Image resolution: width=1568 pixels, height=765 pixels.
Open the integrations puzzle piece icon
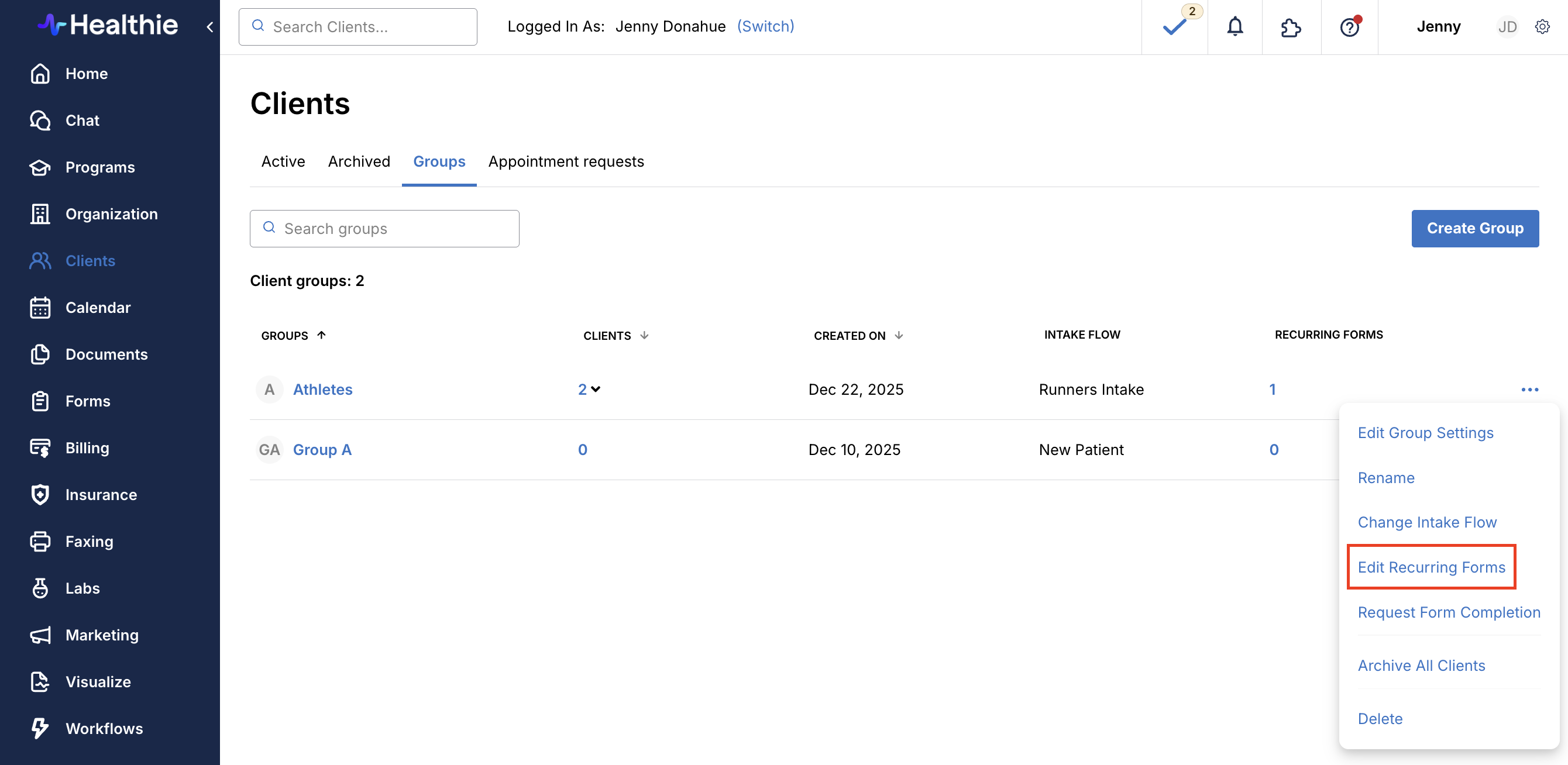point(1291,27)
